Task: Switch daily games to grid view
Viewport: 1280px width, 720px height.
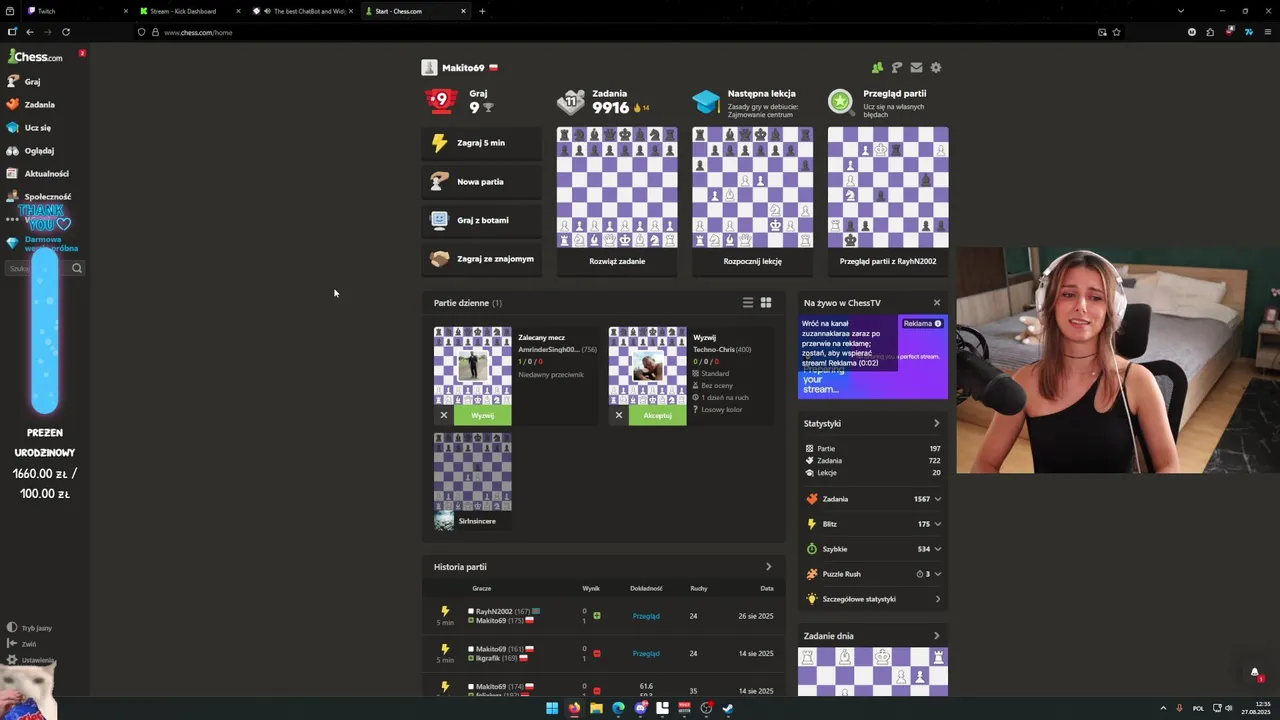Action: pyautogui.click(x=766, y=303)
